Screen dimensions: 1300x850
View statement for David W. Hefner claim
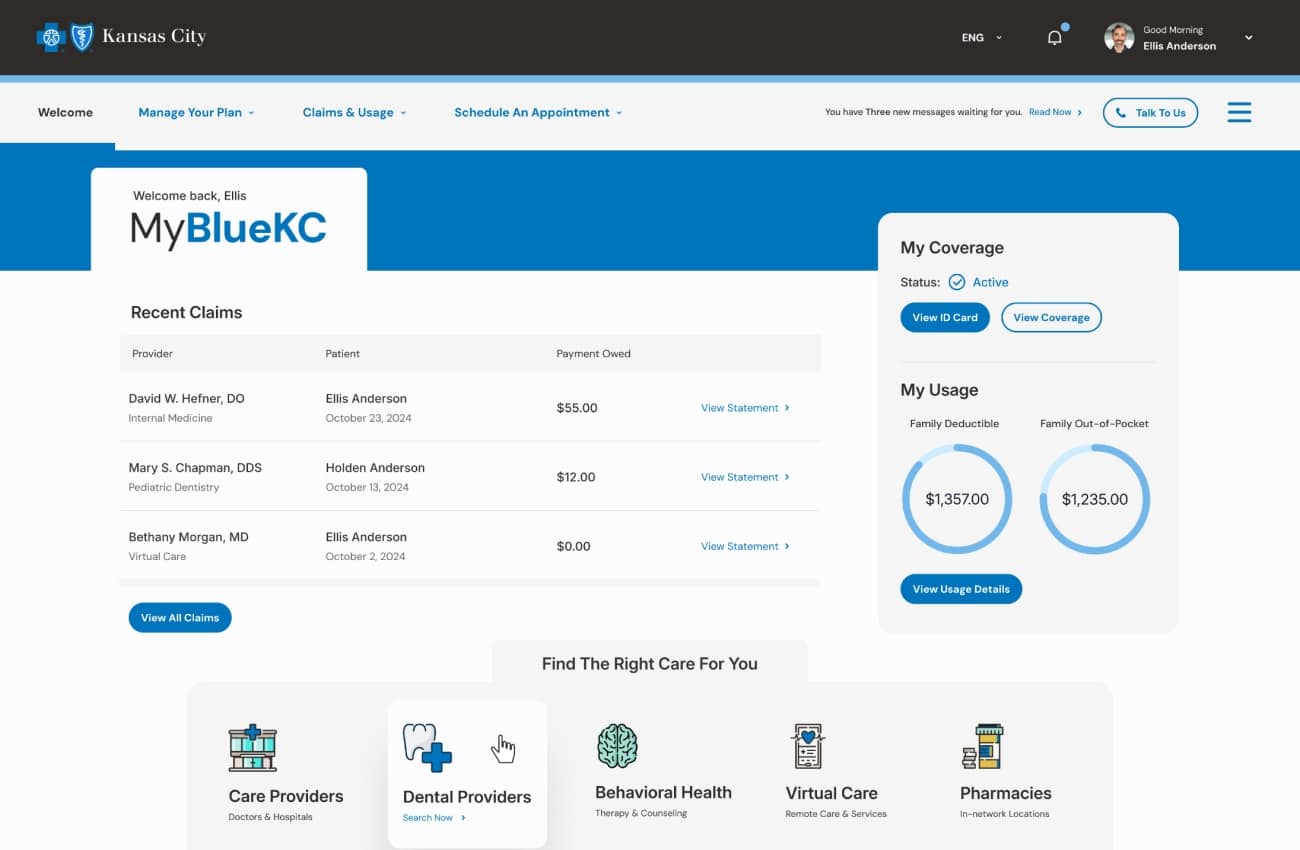[x=745, y=408]
